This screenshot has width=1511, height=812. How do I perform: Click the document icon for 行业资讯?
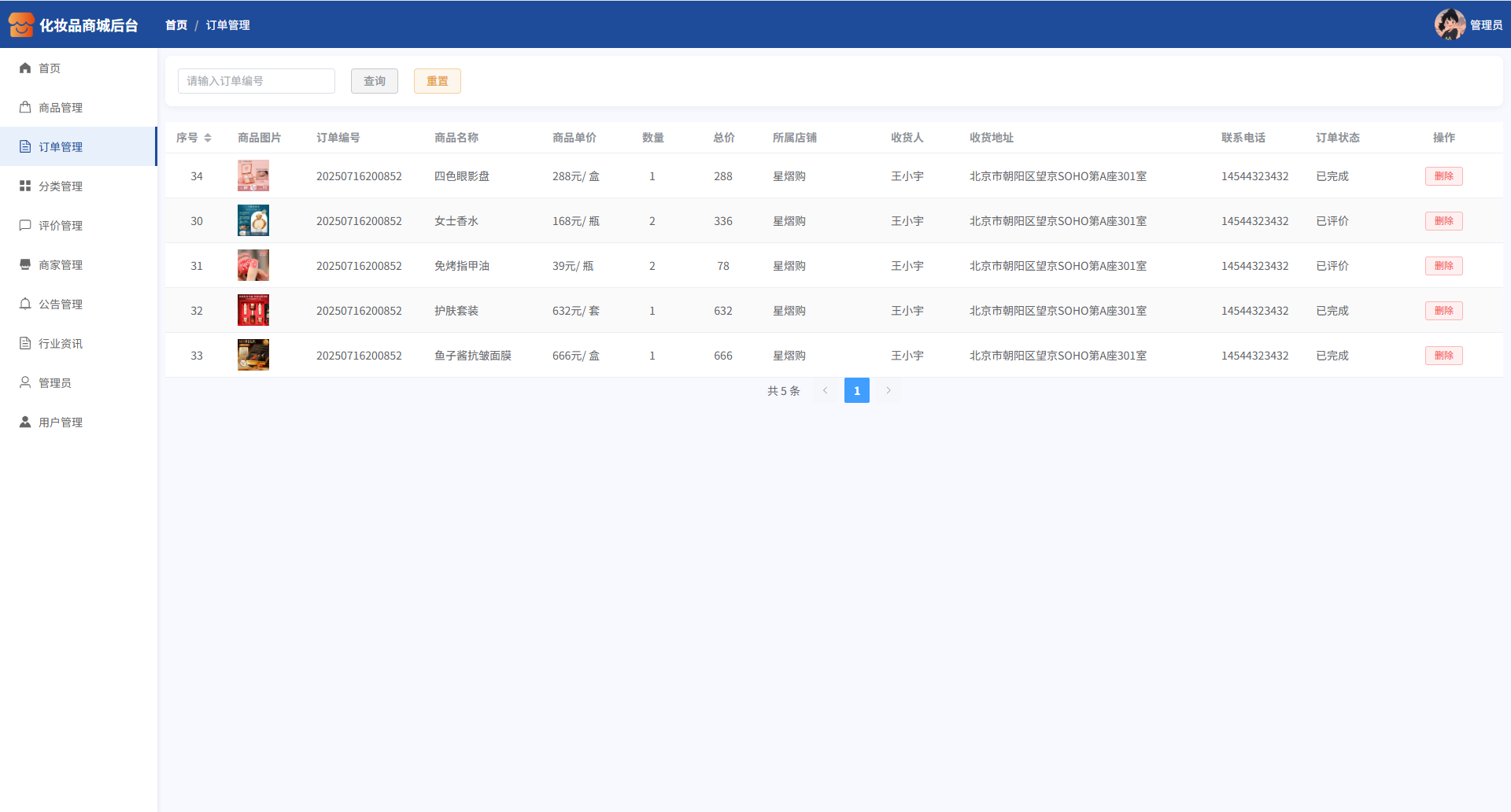click(25, 344)
